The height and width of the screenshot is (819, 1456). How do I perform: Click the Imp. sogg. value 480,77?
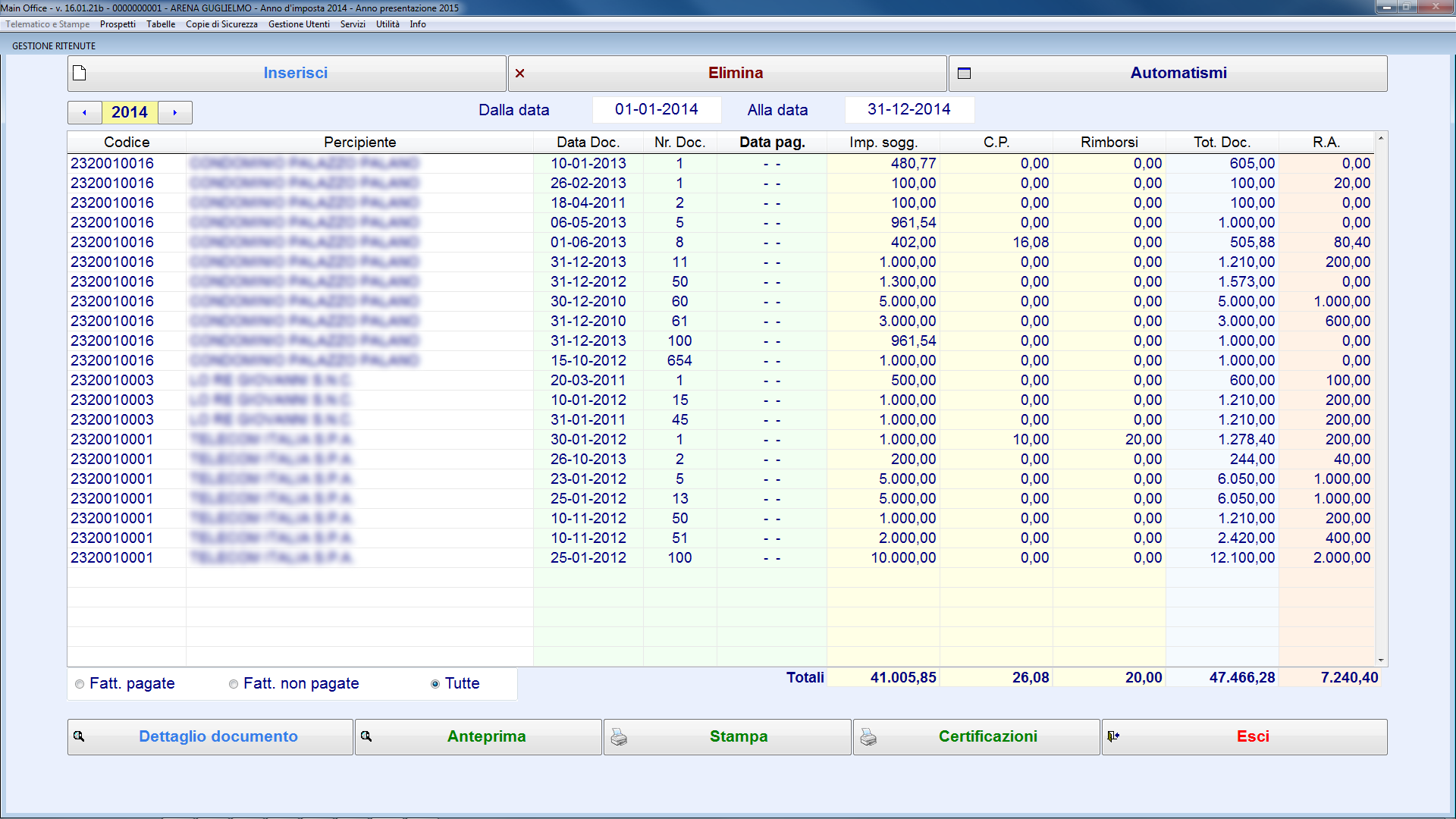point(913,164)
